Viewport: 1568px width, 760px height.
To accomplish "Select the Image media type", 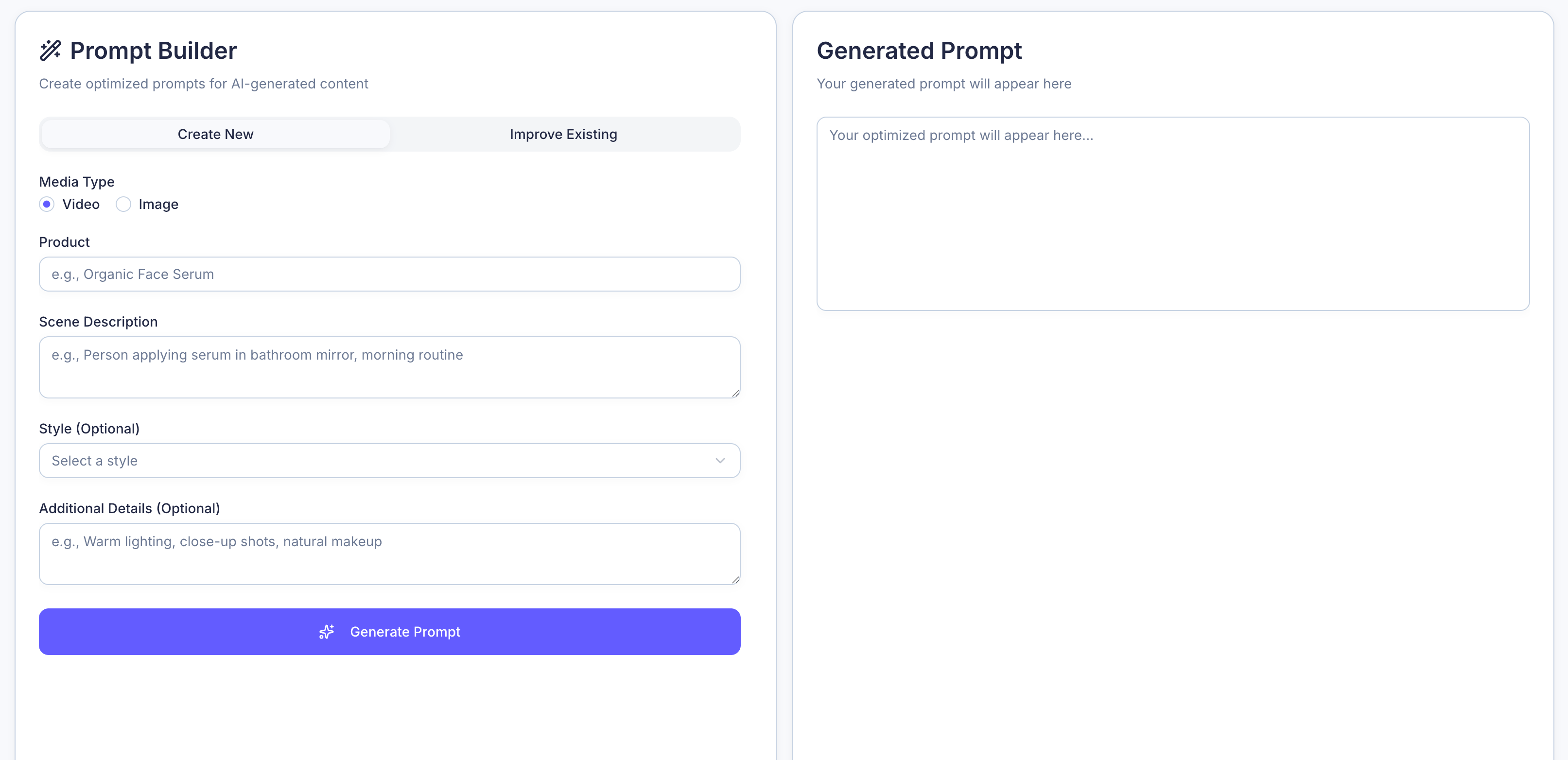I will (123, 205).
